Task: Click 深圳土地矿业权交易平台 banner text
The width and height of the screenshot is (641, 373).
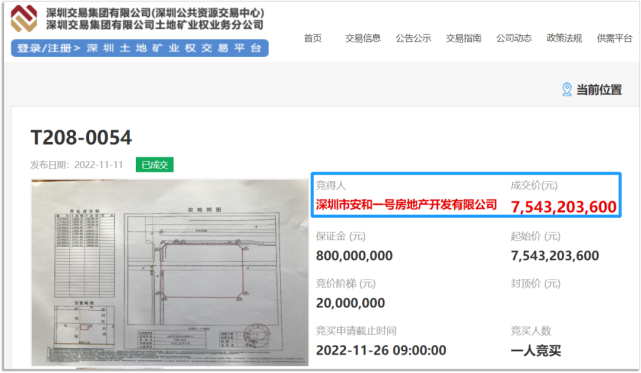Action: tap(174, 48)
